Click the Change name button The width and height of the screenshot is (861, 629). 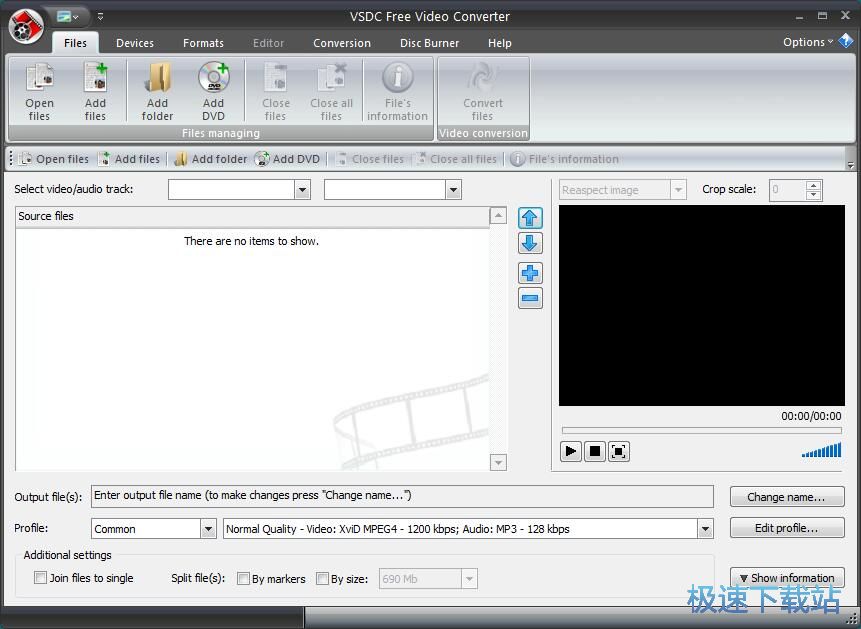tap(787, 496)
